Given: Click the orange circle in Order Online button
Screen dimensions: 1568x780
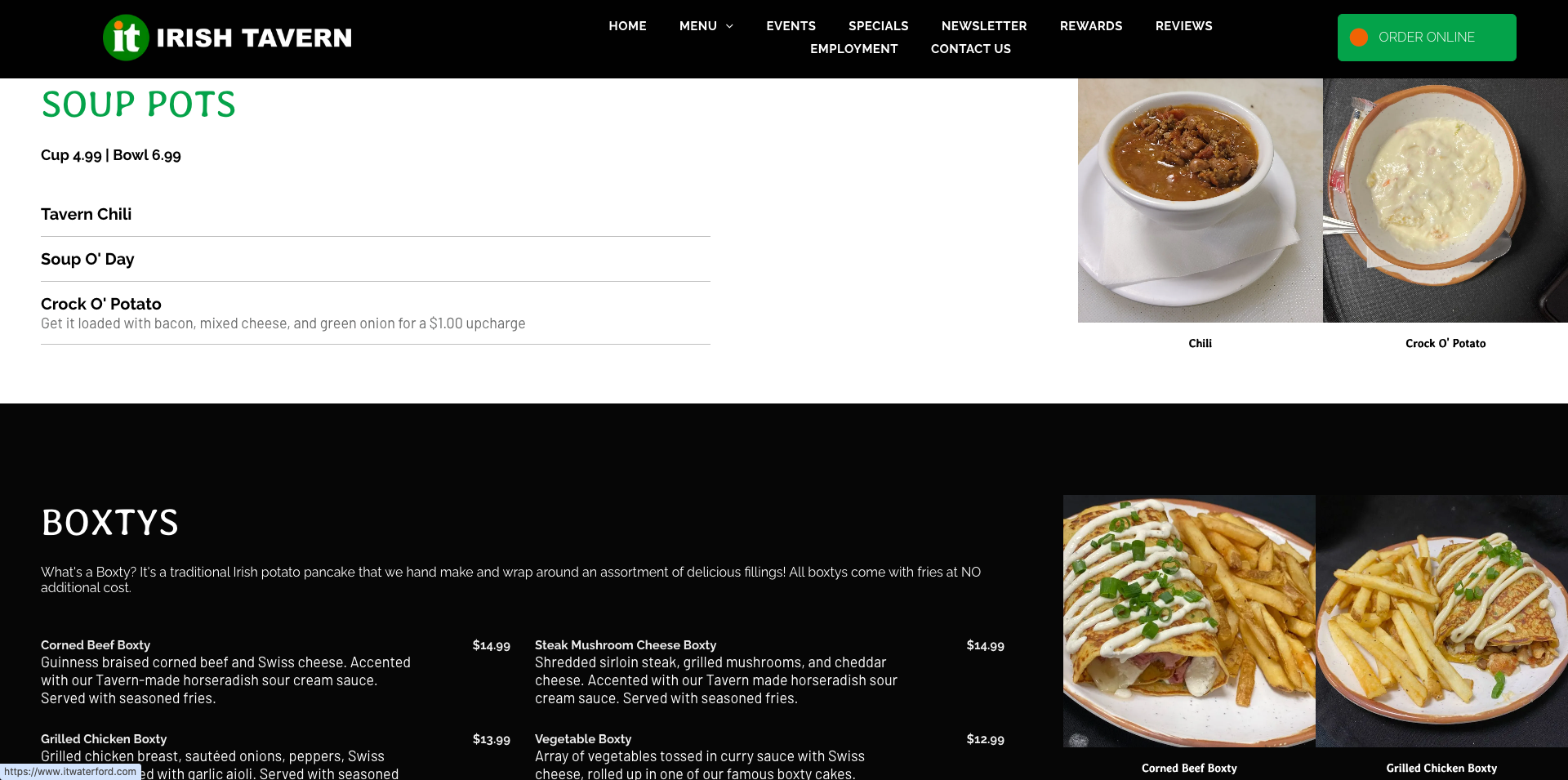Looking at the screenshot, I should tap(1359, 38).
